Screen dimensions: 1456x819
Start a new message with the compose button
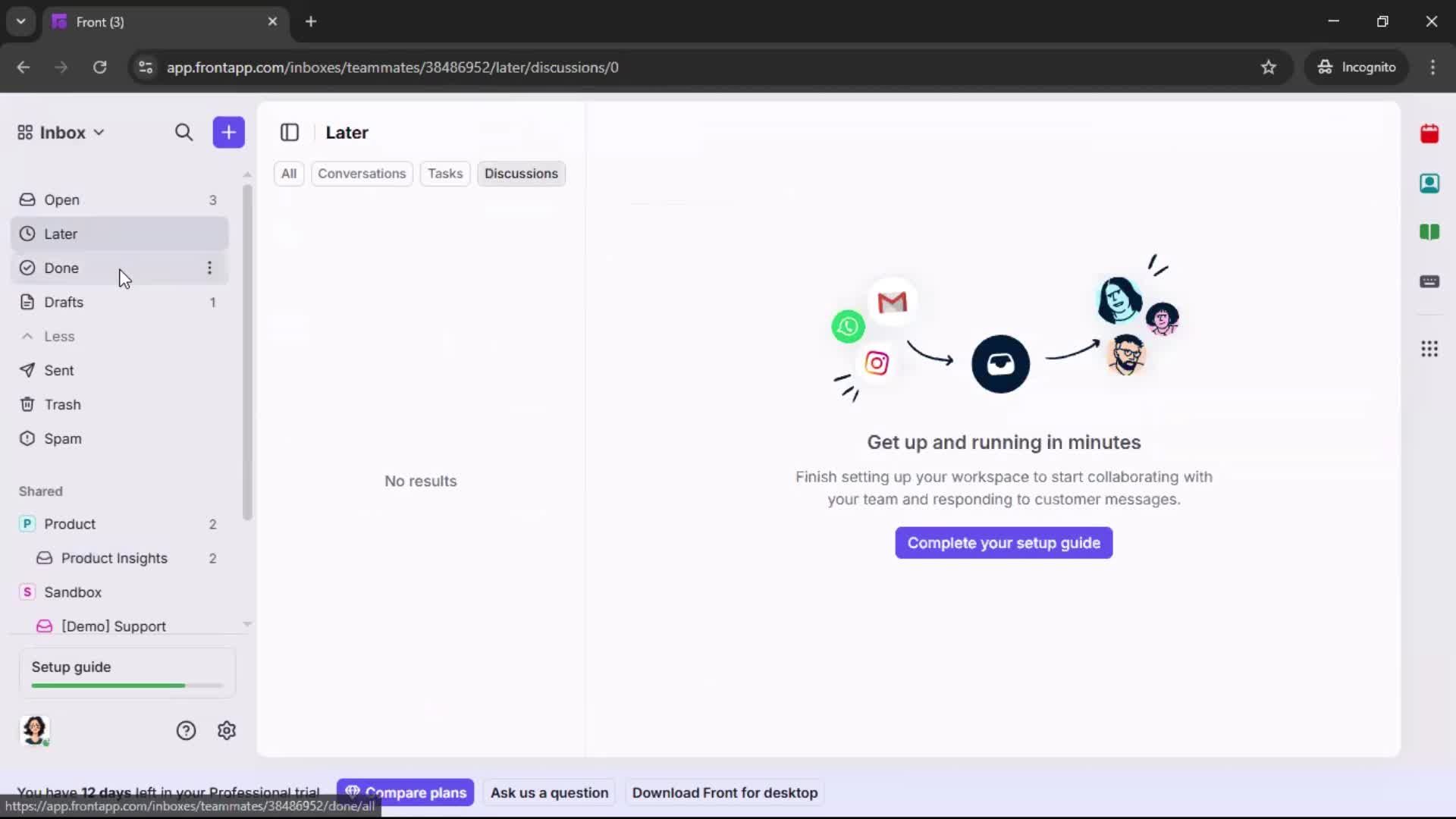(228, 132)
